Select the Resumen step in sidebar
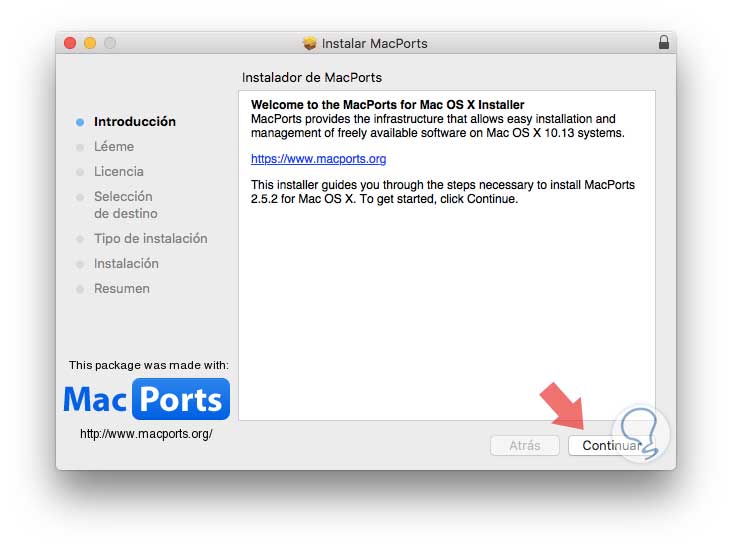The width and height of the screenshot is (732, 550). click(x=121, y=289)
